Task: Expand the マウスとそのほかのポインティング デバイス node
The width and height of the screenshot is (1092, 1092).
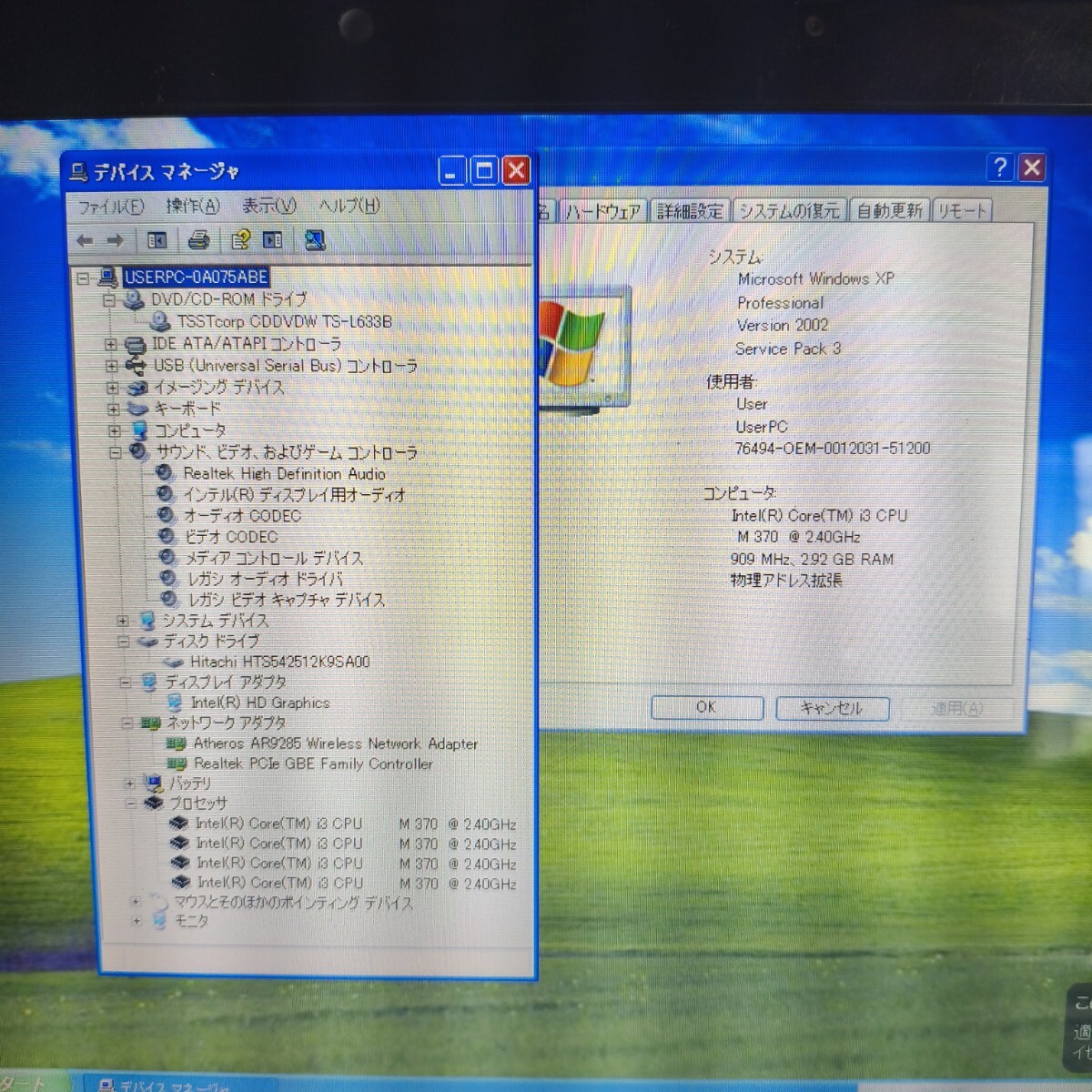Action: [x=135, y=903]
